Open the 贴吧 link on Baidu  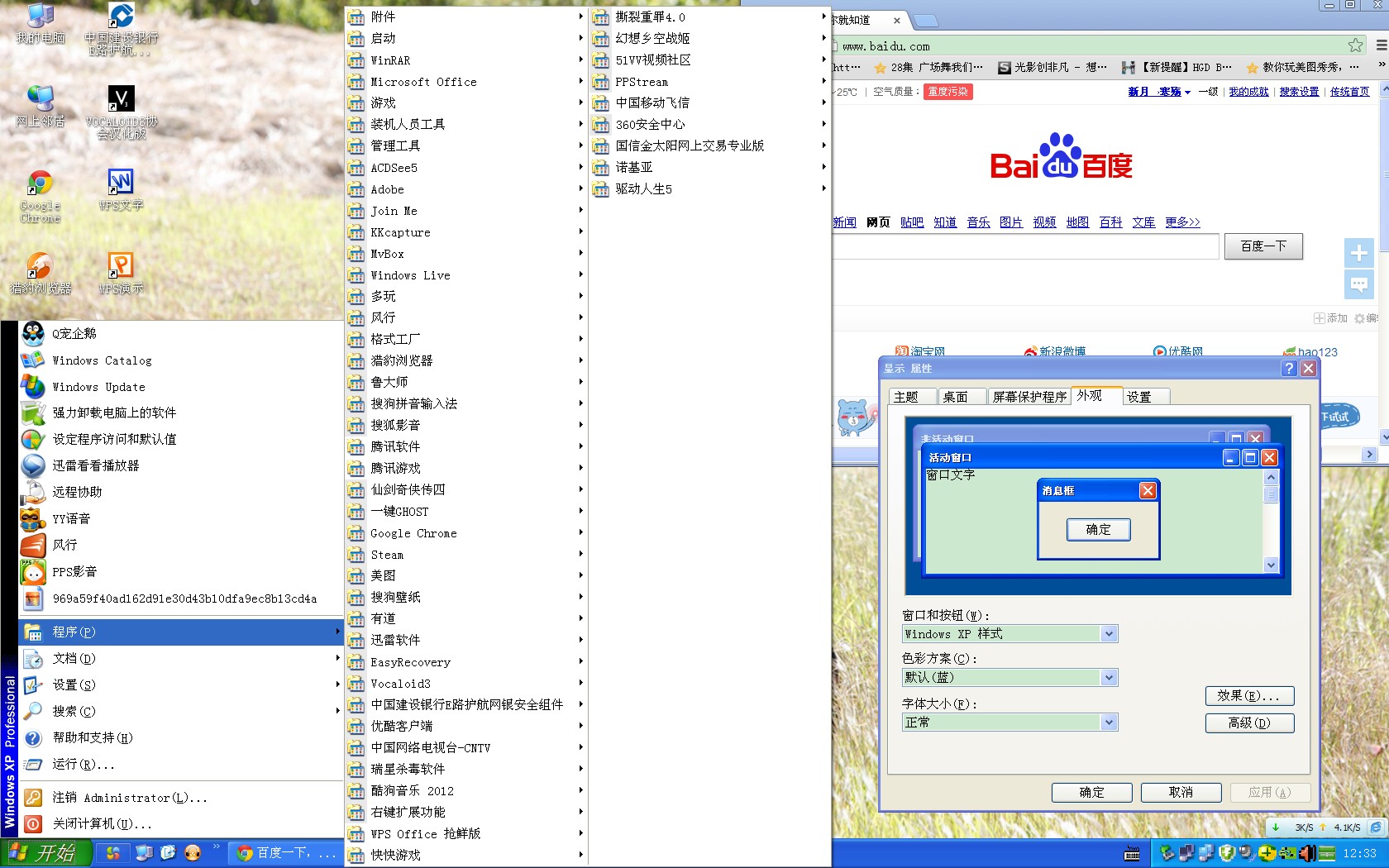[911, 222]
